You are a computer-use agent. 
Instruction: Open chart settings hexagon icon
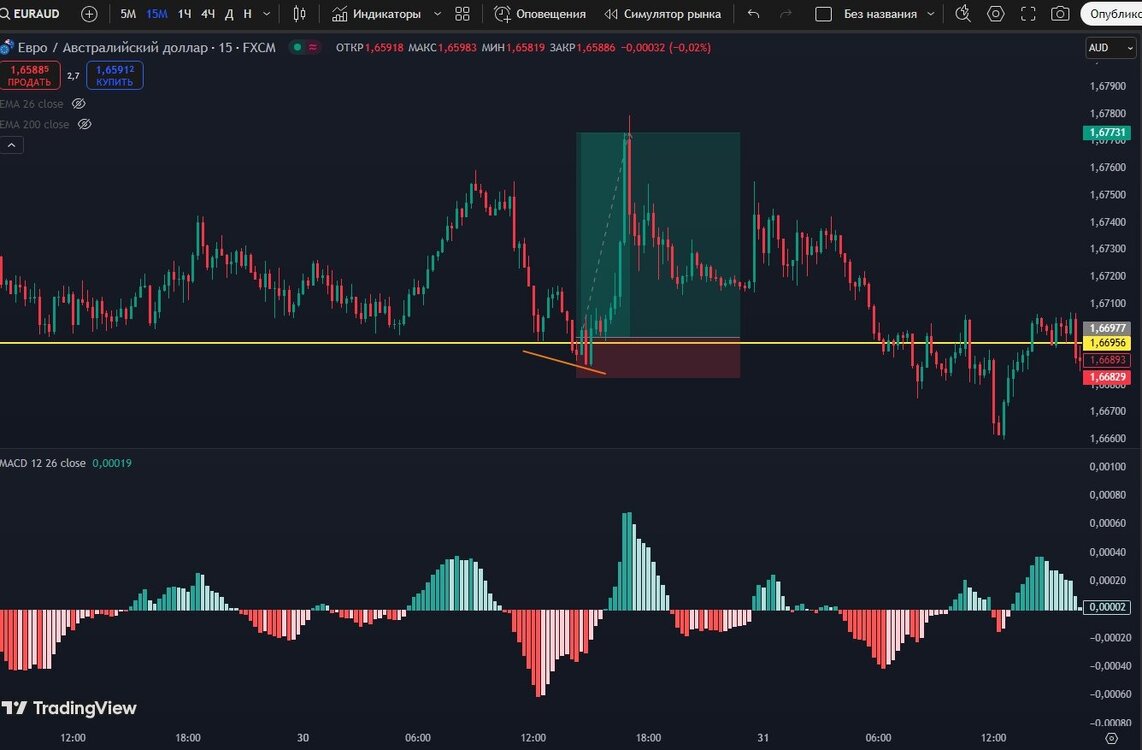(996, 14)
